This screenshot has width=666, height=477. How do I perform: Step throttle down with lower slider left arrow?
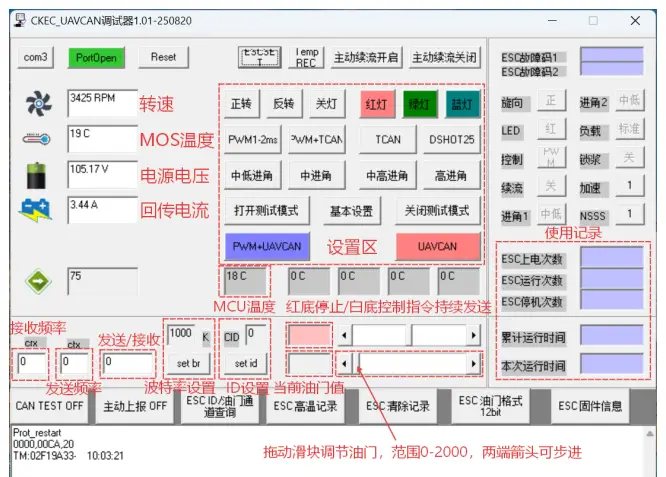coord(345,363)
